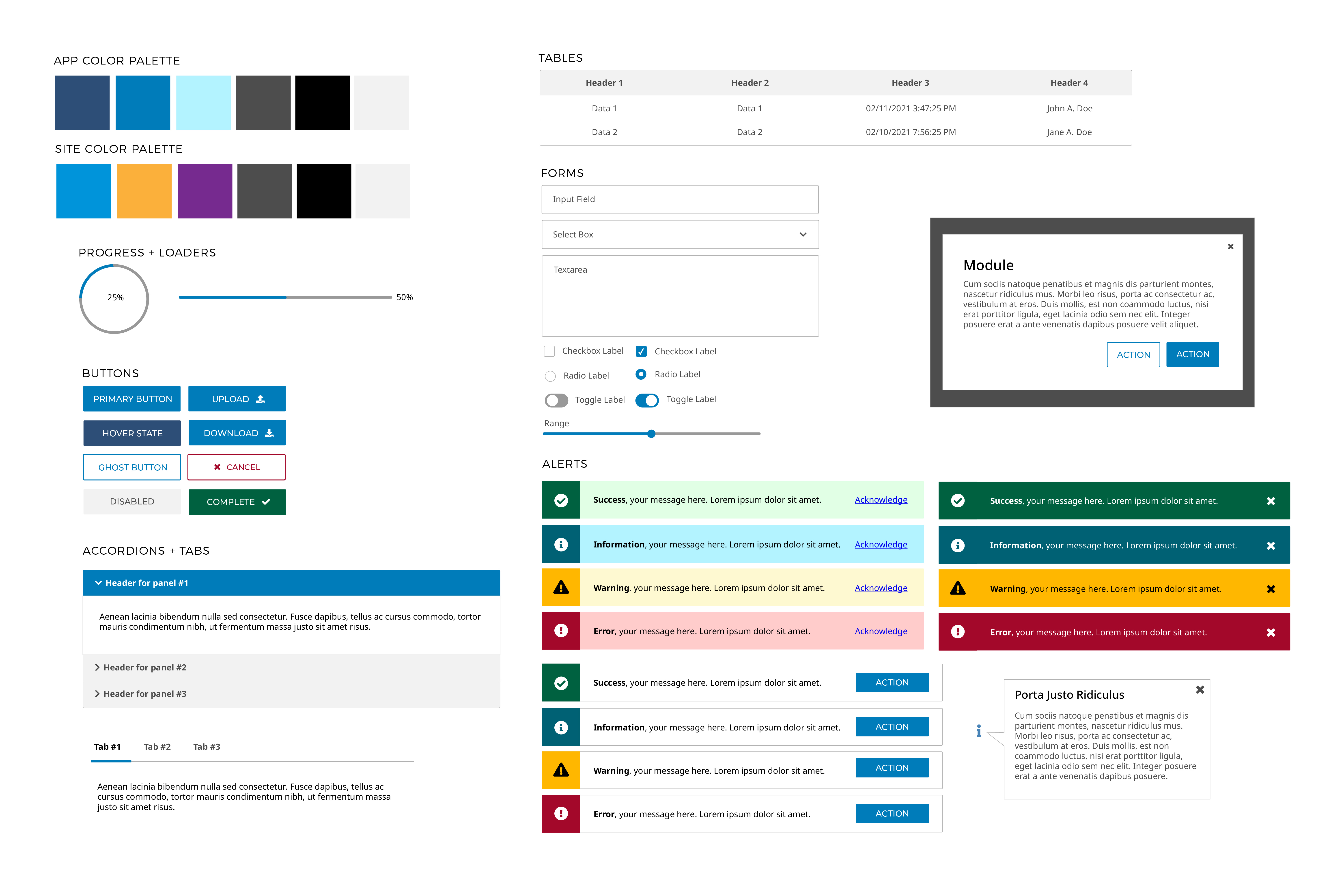Screen dimensions: 1344x896
Task: Click the Upload button with arrow icon
Action: point(237,399)
